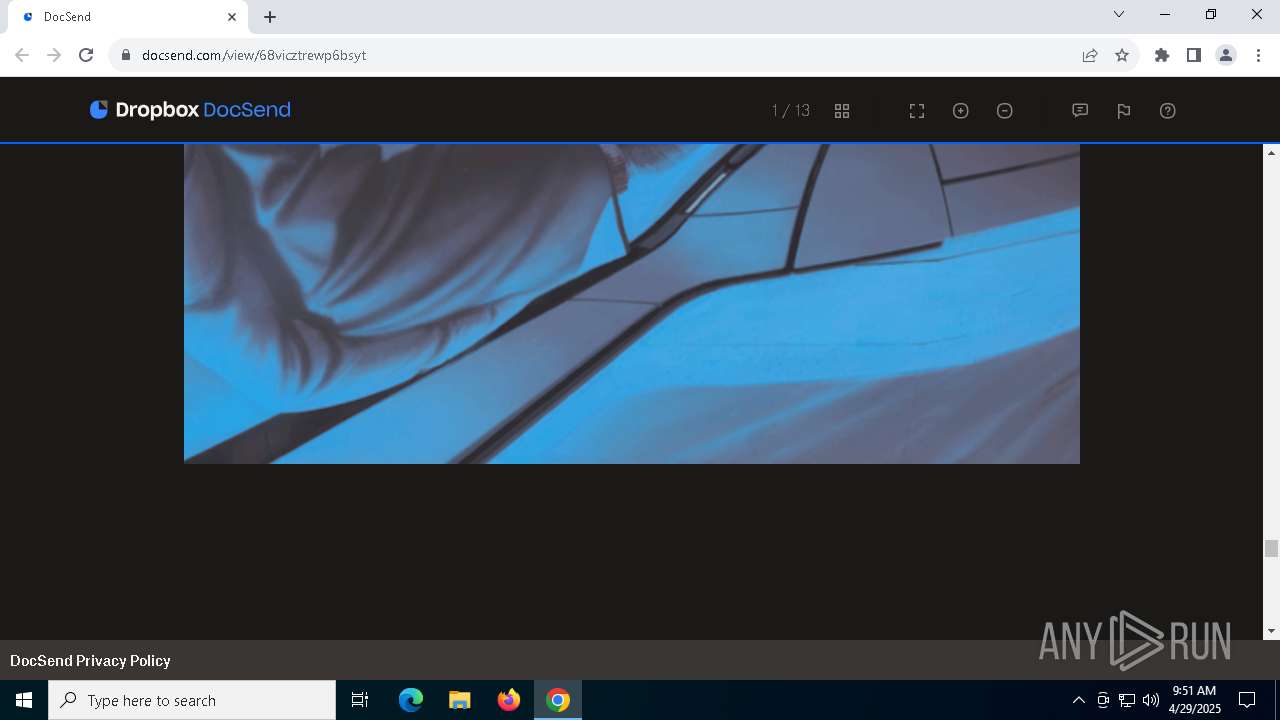
Task: Reload the current page
Action: tap(86, 55)
